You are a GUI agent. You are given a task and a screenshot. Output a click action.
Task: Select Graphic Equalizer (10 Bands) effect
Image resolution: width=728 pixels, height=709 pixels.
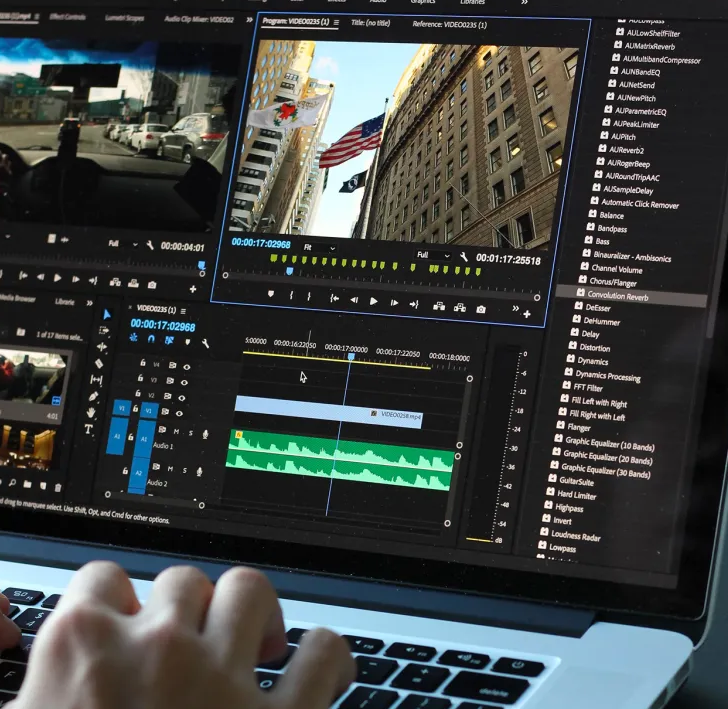point(609,444)
